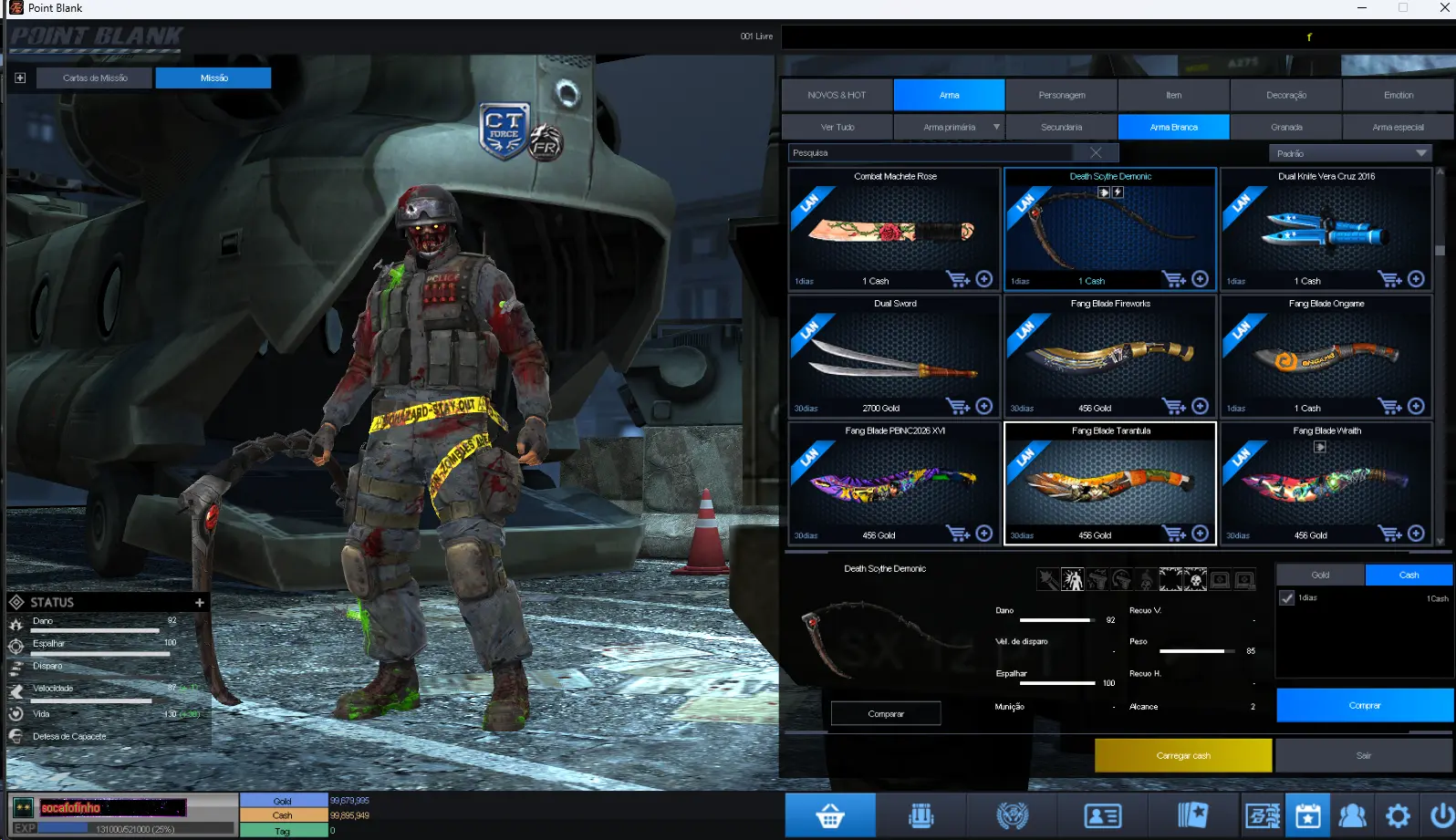Open the friends community icon

[1352, 815]
